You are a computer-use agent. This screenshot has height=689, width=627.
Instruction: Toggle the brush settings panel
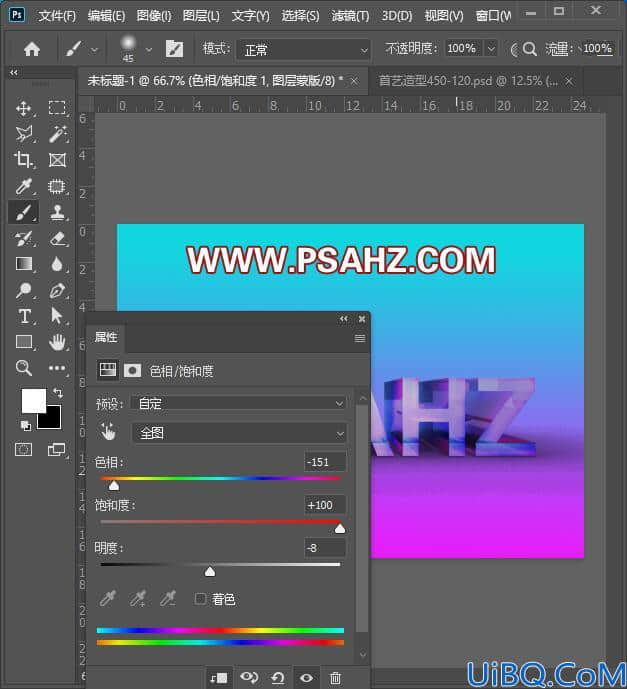tap(174, 49)
